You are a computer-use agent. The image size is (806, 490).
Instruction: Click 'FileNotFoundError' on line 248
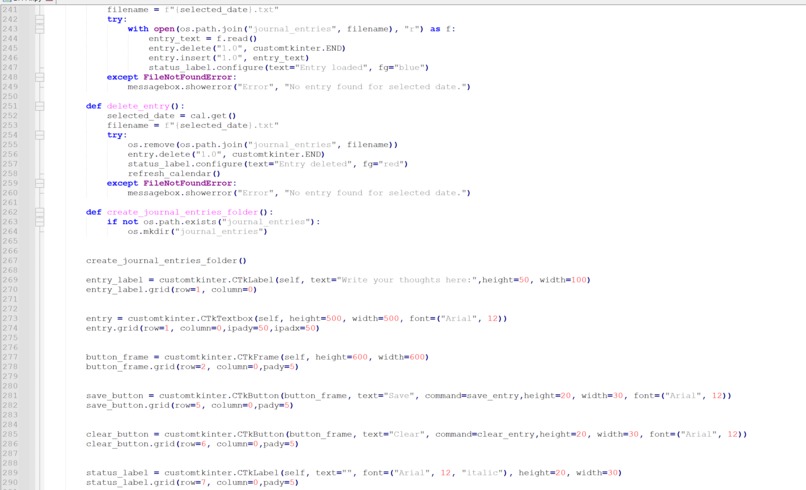point(188,77)
